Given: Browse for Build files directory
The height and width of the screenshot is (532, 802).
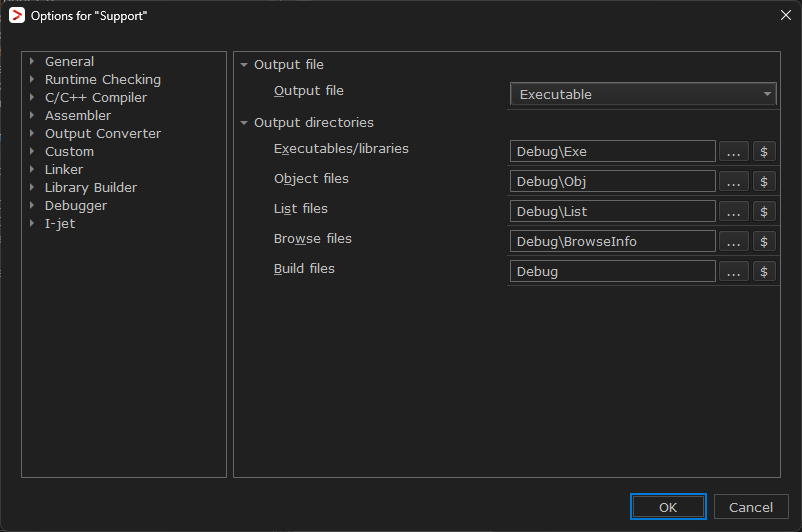Looking at the screenshot, I should click(734, 272).
